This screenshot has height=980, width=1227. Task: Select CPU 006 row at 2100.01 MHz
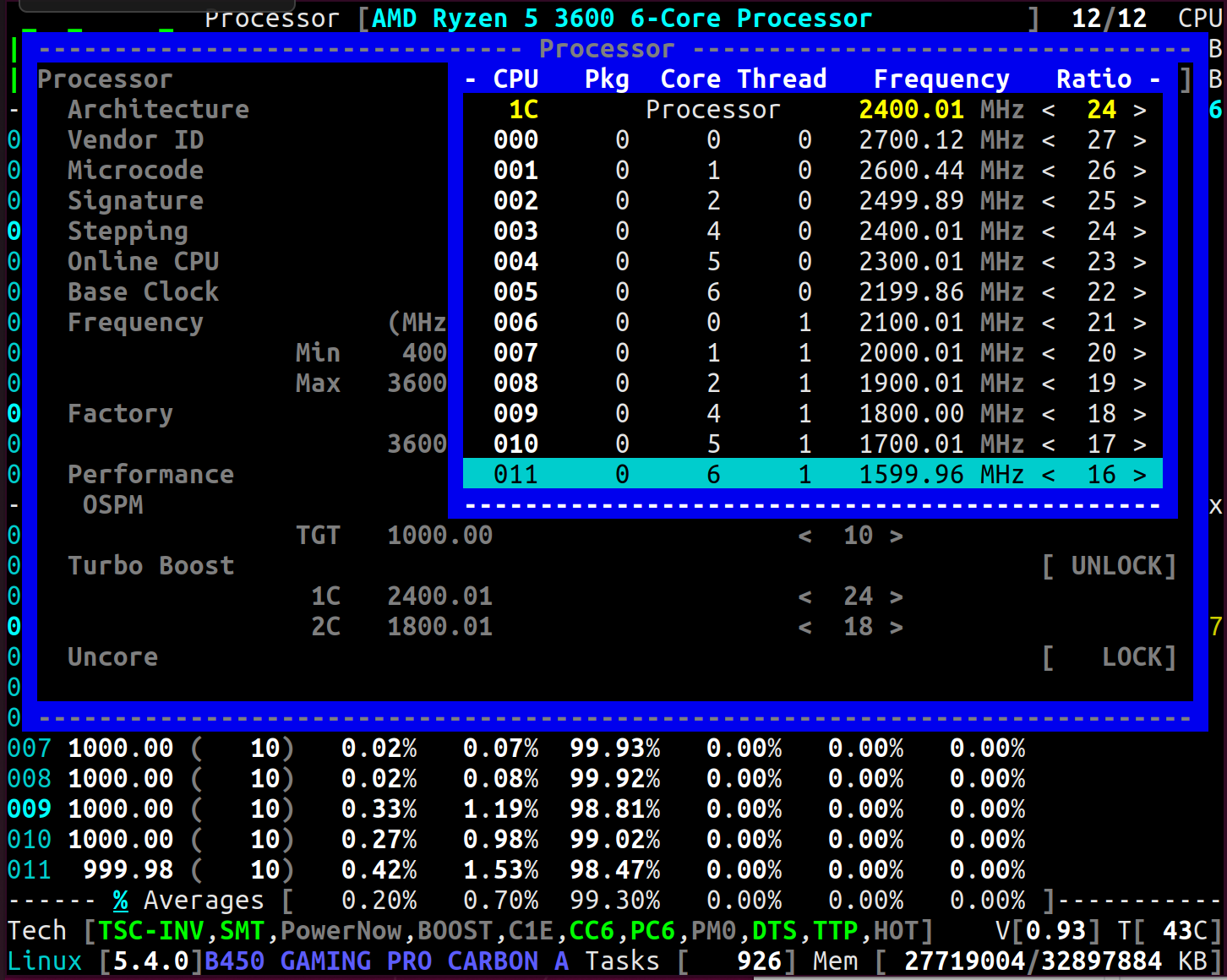click(813, 323)
